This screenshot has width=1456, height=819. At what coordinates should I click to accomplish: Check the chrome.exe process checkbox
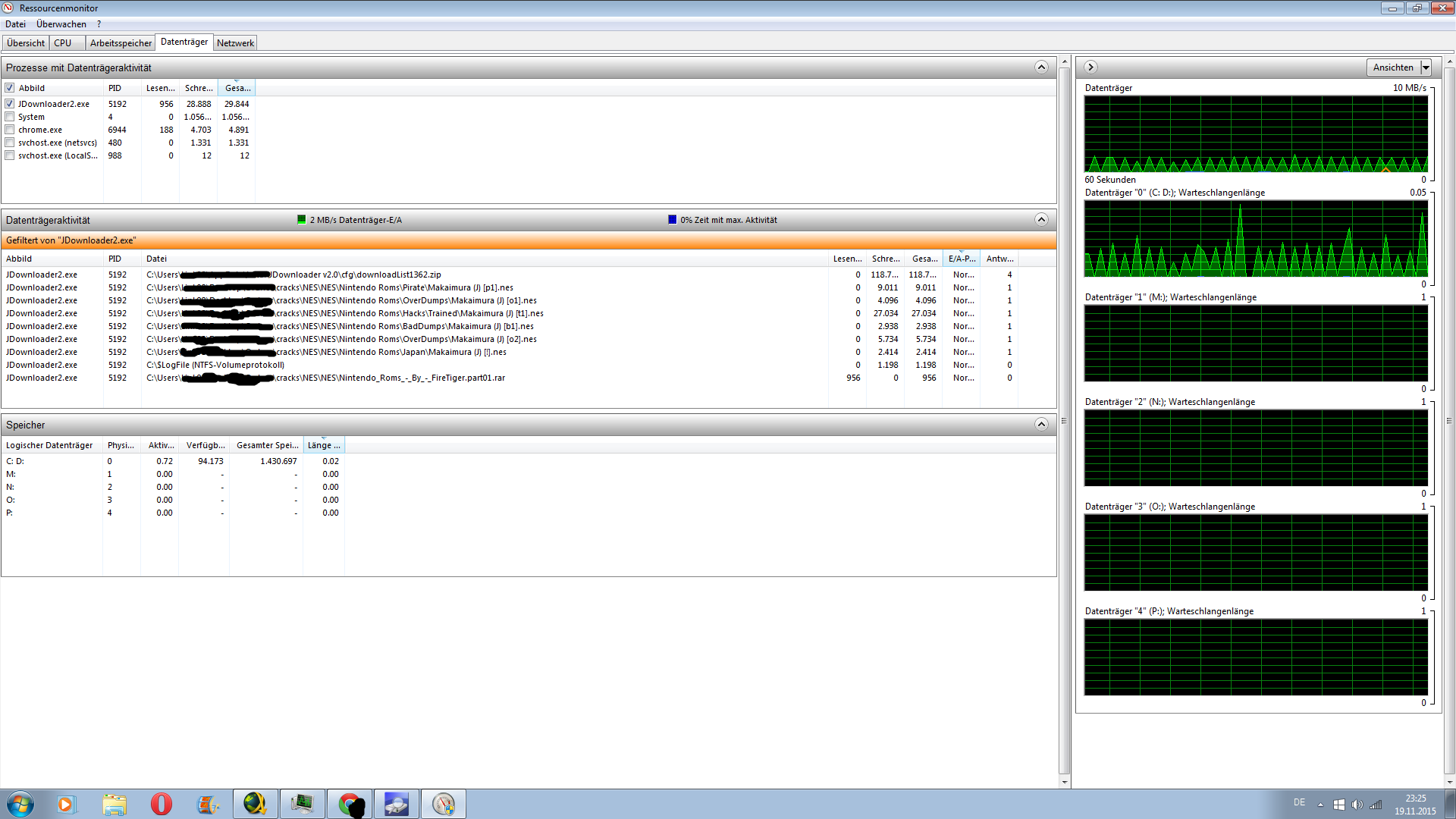10,130
